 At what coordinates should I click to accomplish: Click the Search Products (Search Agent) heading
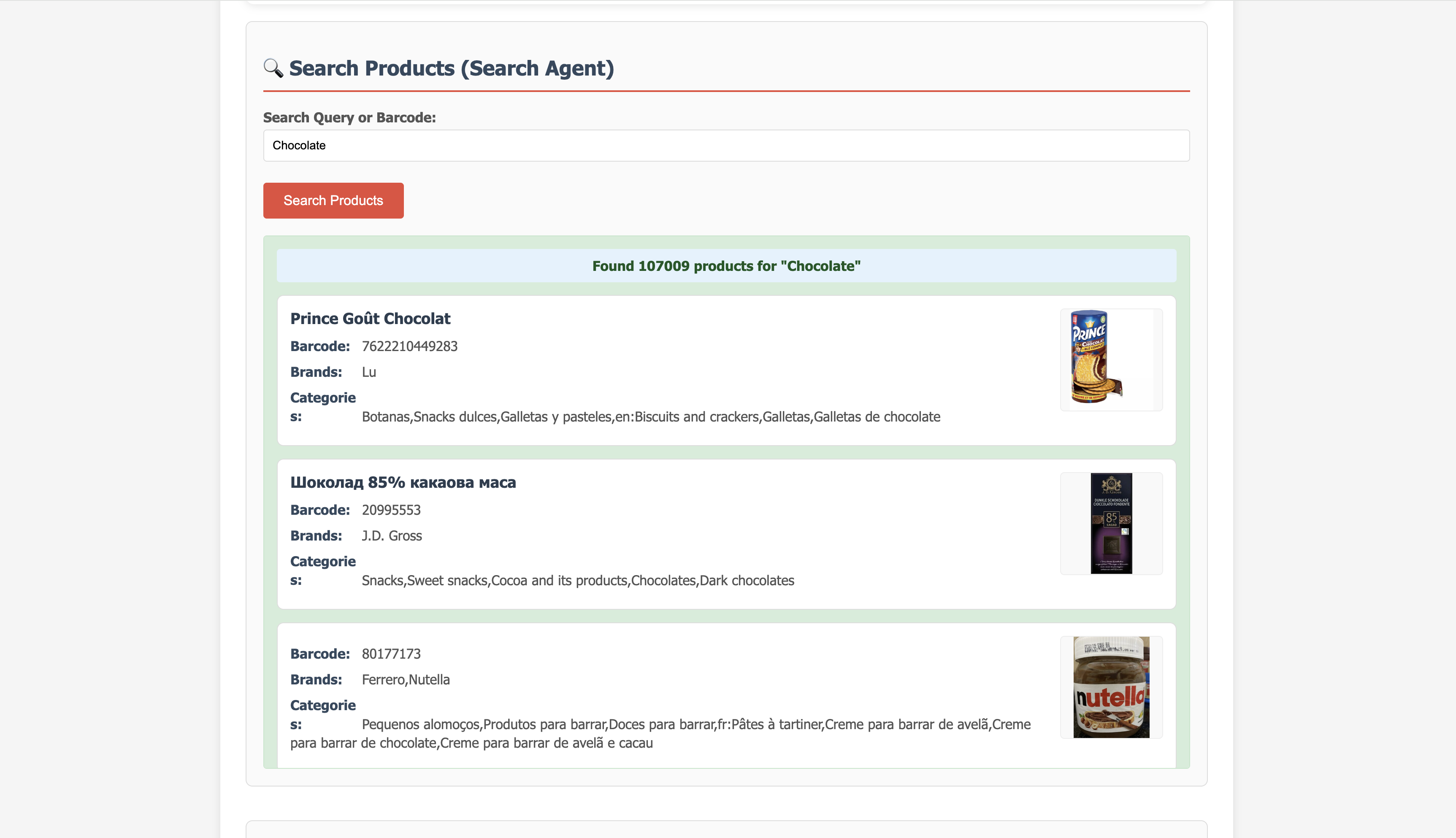point(451,68)
